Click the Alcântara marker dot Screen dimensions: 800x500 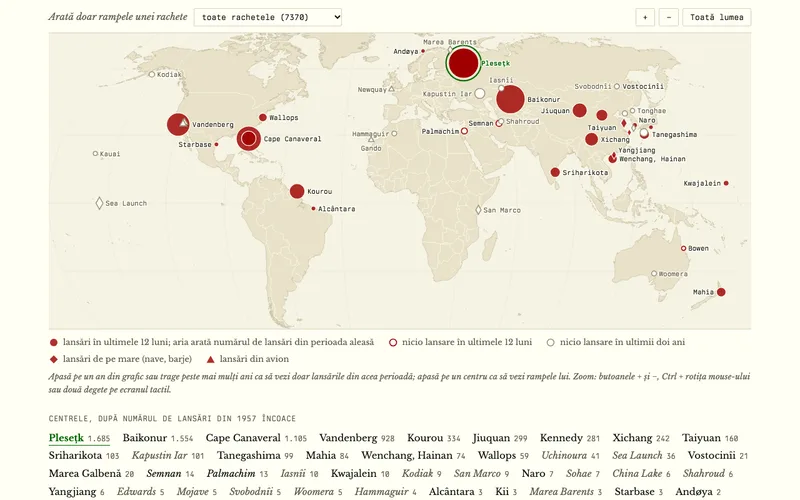tap(313, 209)
